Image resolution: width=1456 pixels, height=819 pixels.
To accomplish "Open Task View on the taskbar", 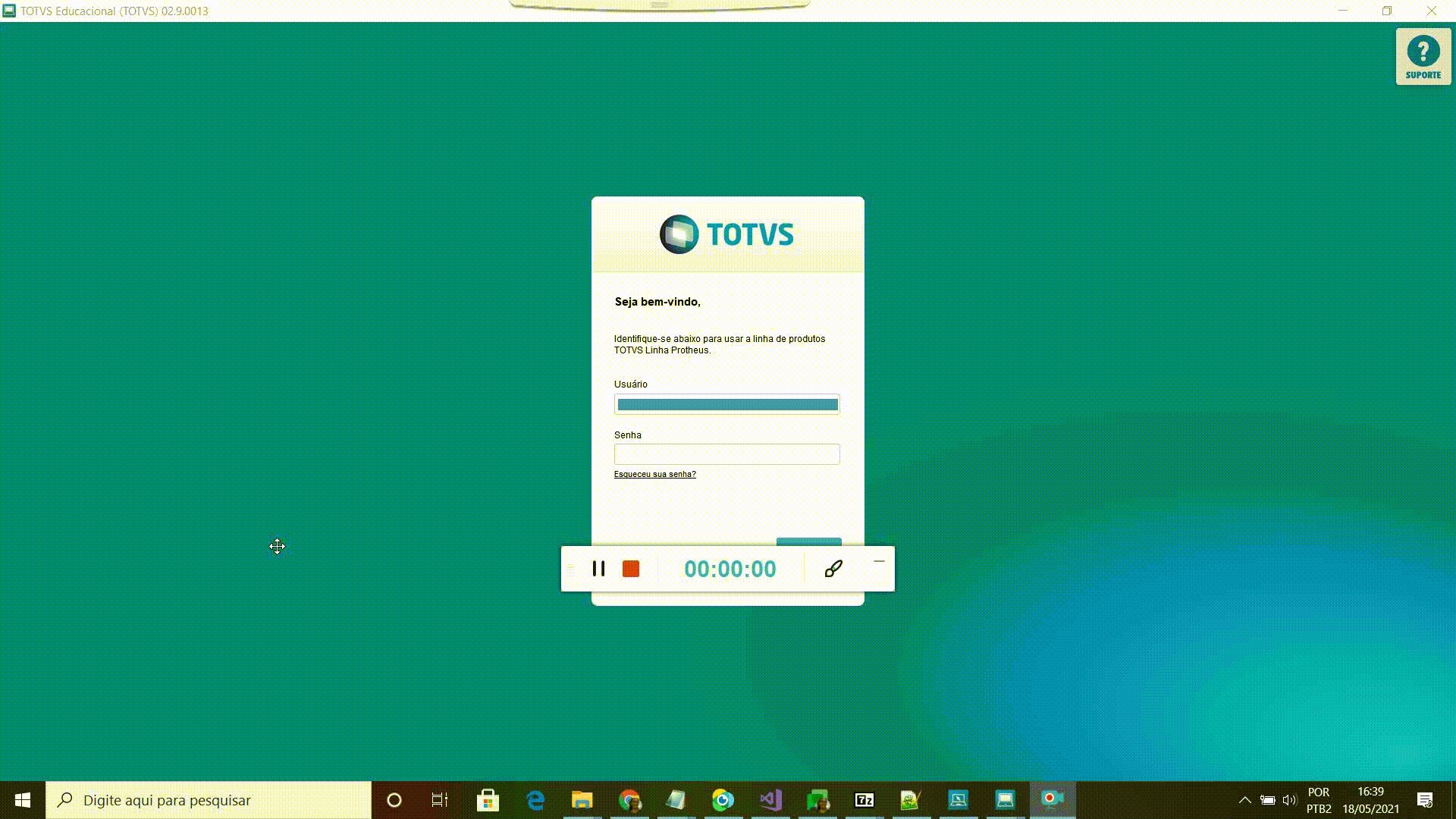I will [440, 800].
